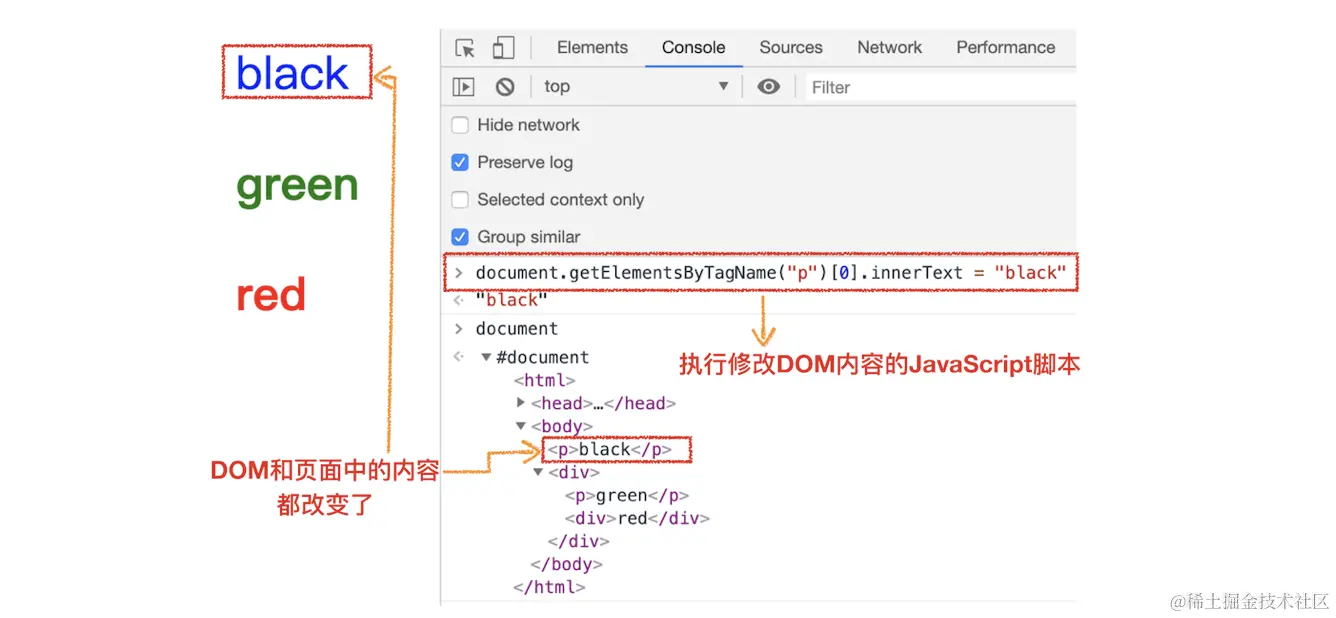Toggle the device toolbar icon
Screen dimensions: 1336x618
(x=503, y=48)
